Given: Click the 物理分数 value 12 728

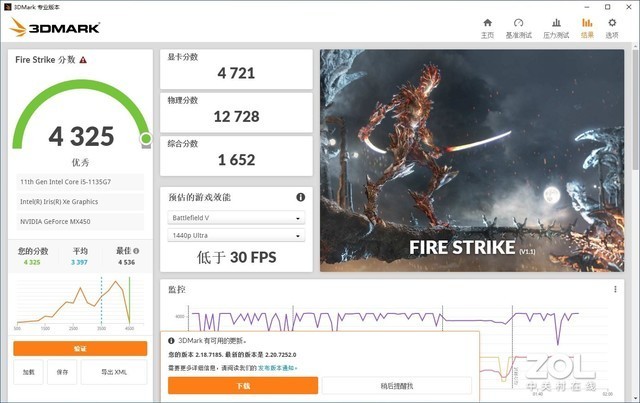Looking at the screenshot, I should coord(236,116).
